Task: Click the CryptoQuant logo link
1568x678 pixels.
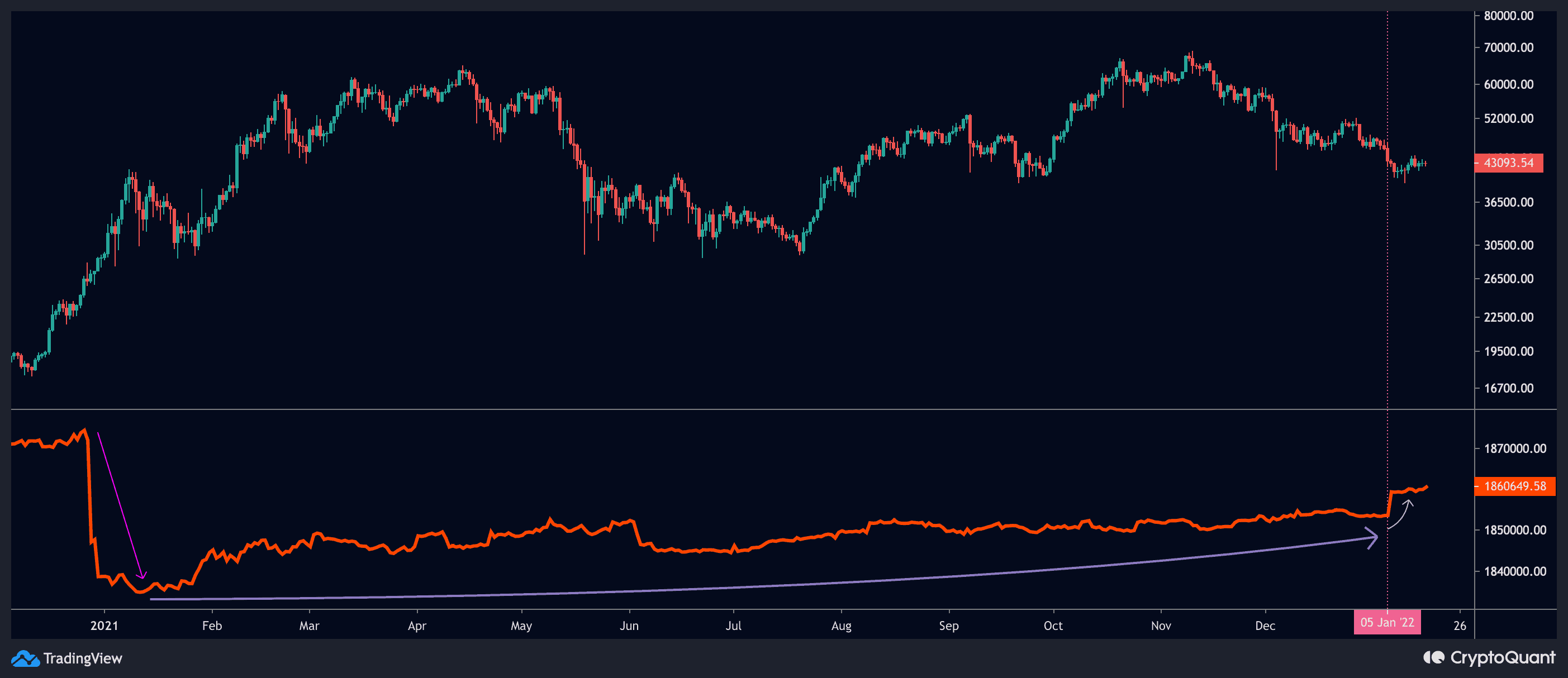Action: (x=1489, y=657)
